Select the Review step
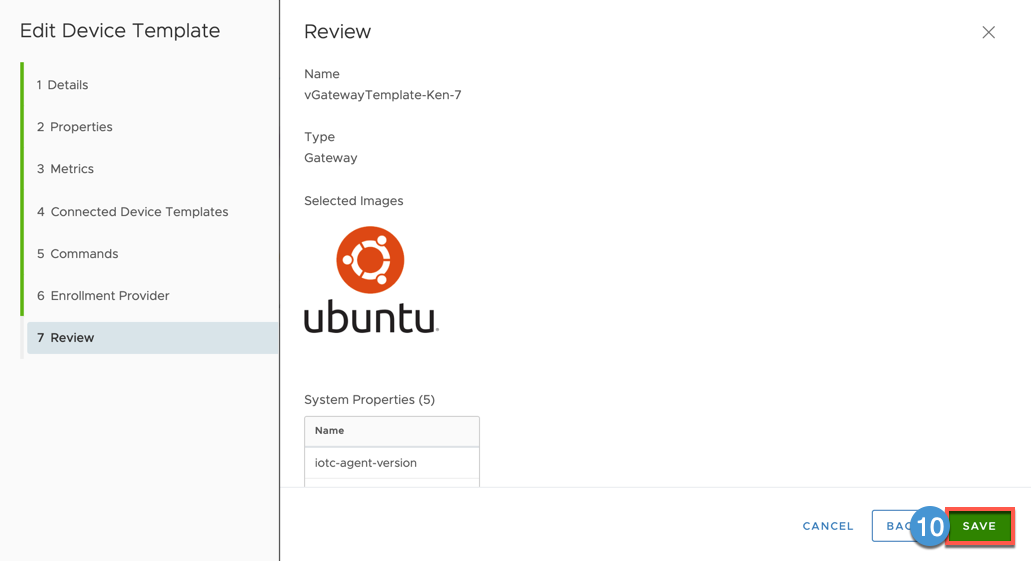The image size is (1031, 561). [x=153, y=338]
